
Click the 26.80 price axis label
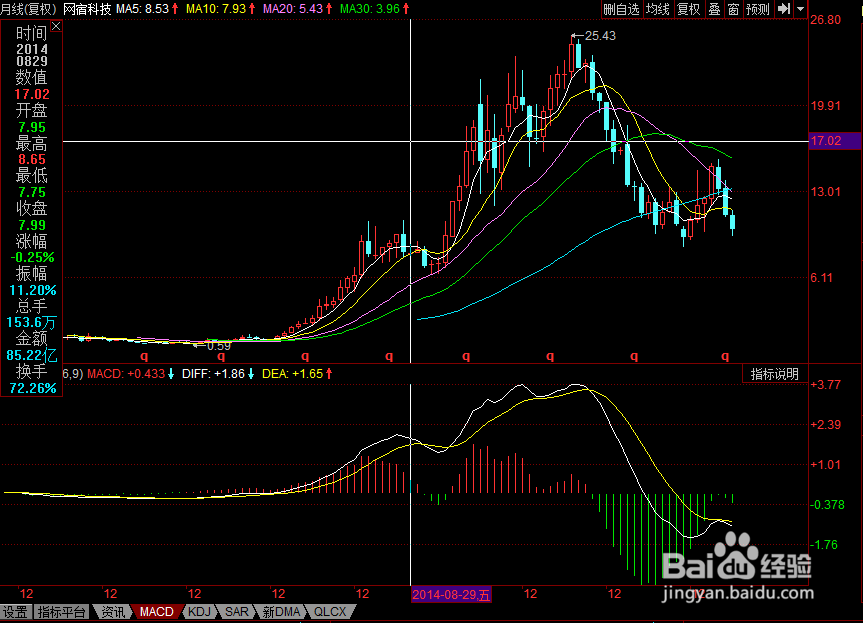click(x=826, y=20)
